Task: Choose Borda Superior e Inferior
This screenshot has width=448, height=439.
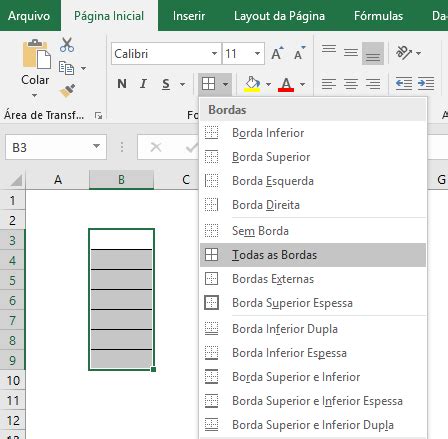Action: [313, 377]
